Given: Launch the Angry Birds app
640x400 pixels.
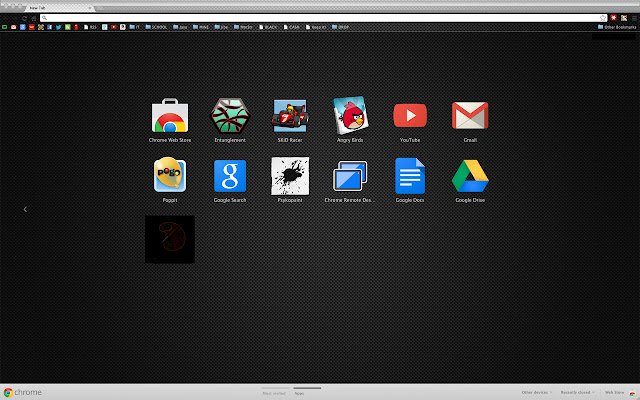Looking at the screenshot, I should click(x=350, y=121).
